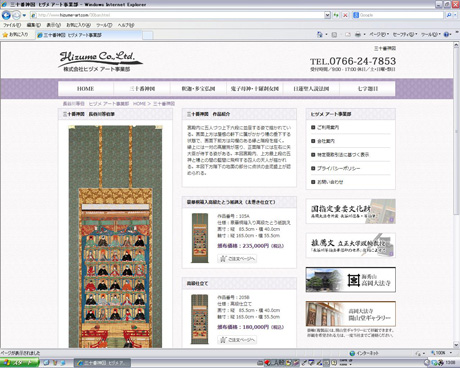Click the Favorites star icon
This screenshot has height=368, width=460.
pyautogui.click(x=5, y=35)
